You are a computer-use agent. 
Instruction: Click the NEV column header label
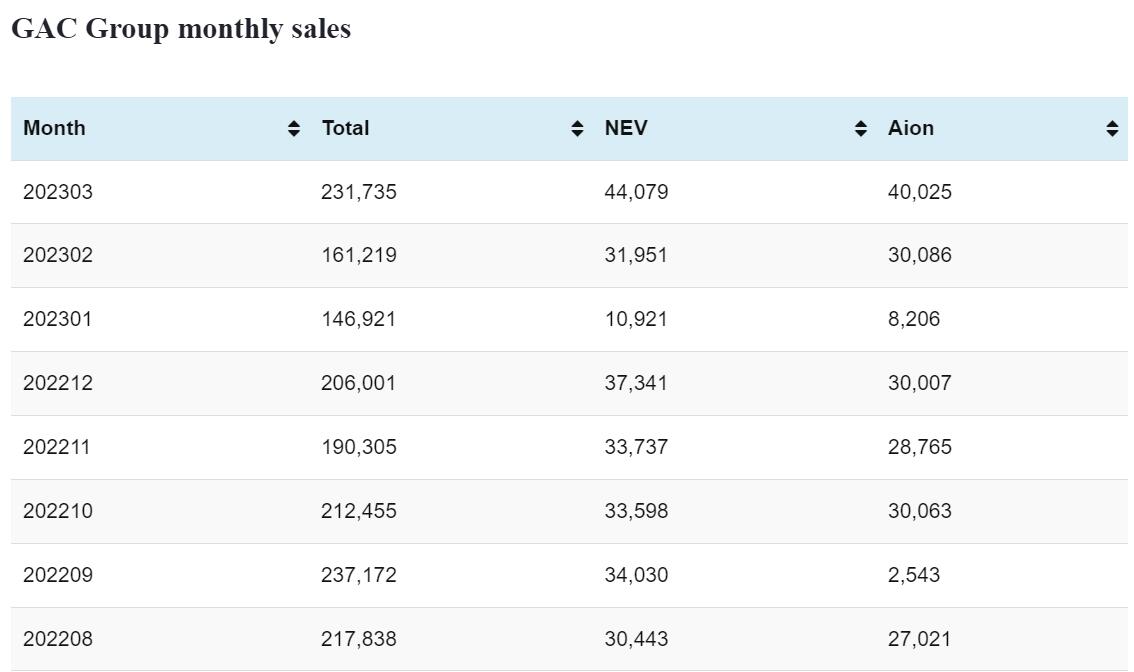[x=626, y=128]
